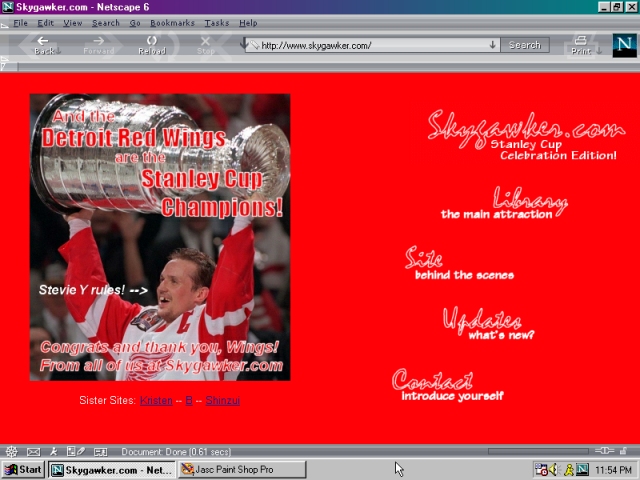Switch to Jasc Paint Shop Pro taskbar button
This screenshot has width=640, height=480.
pyautogui.click(x=242, y=470)
